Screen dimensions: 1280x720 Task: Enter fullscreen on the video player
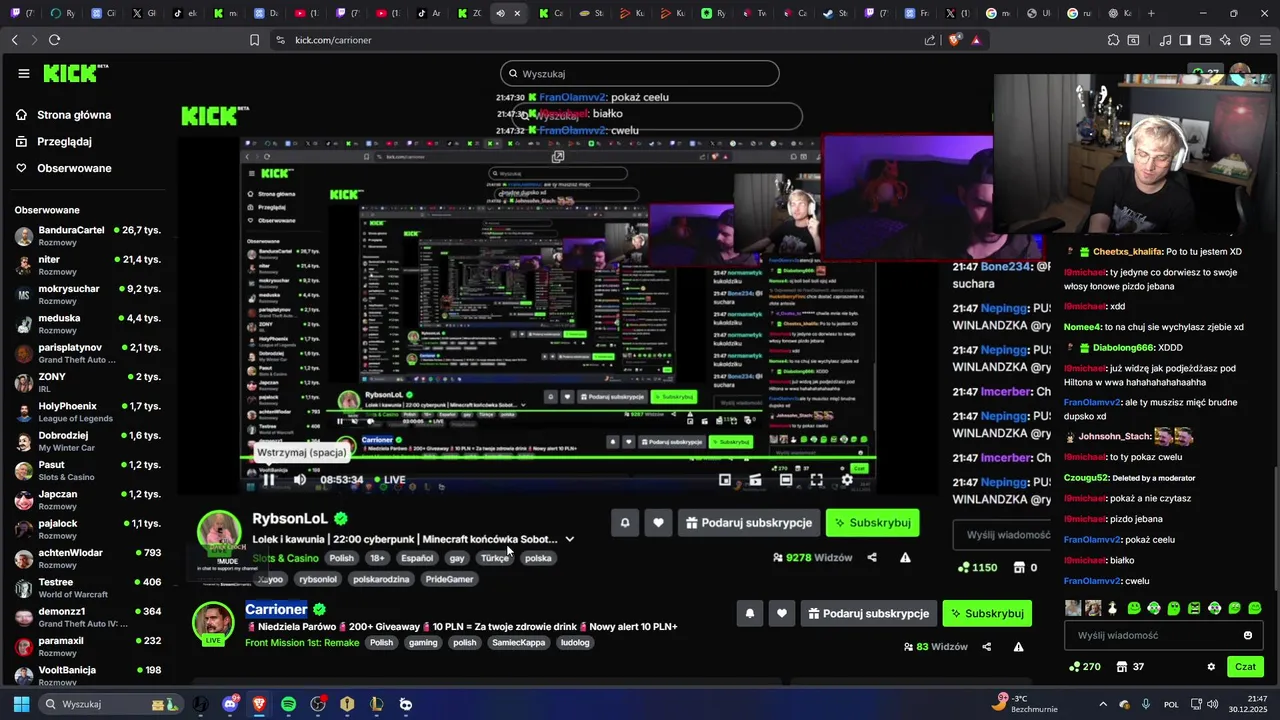tap(816, 480)
